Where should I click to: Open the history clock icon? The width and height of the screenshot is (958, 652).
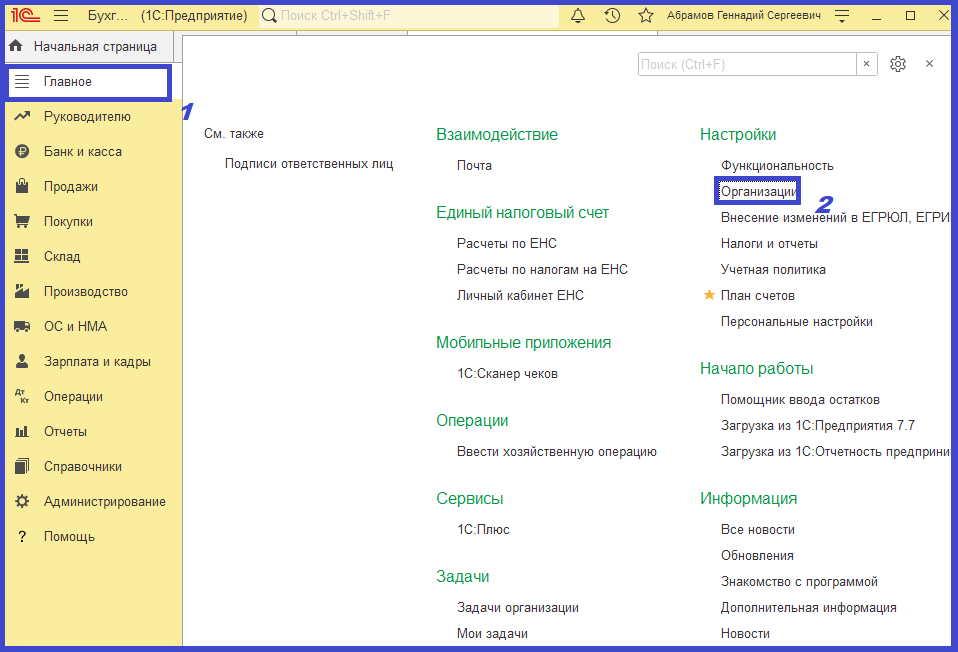(x=612, y=16)
